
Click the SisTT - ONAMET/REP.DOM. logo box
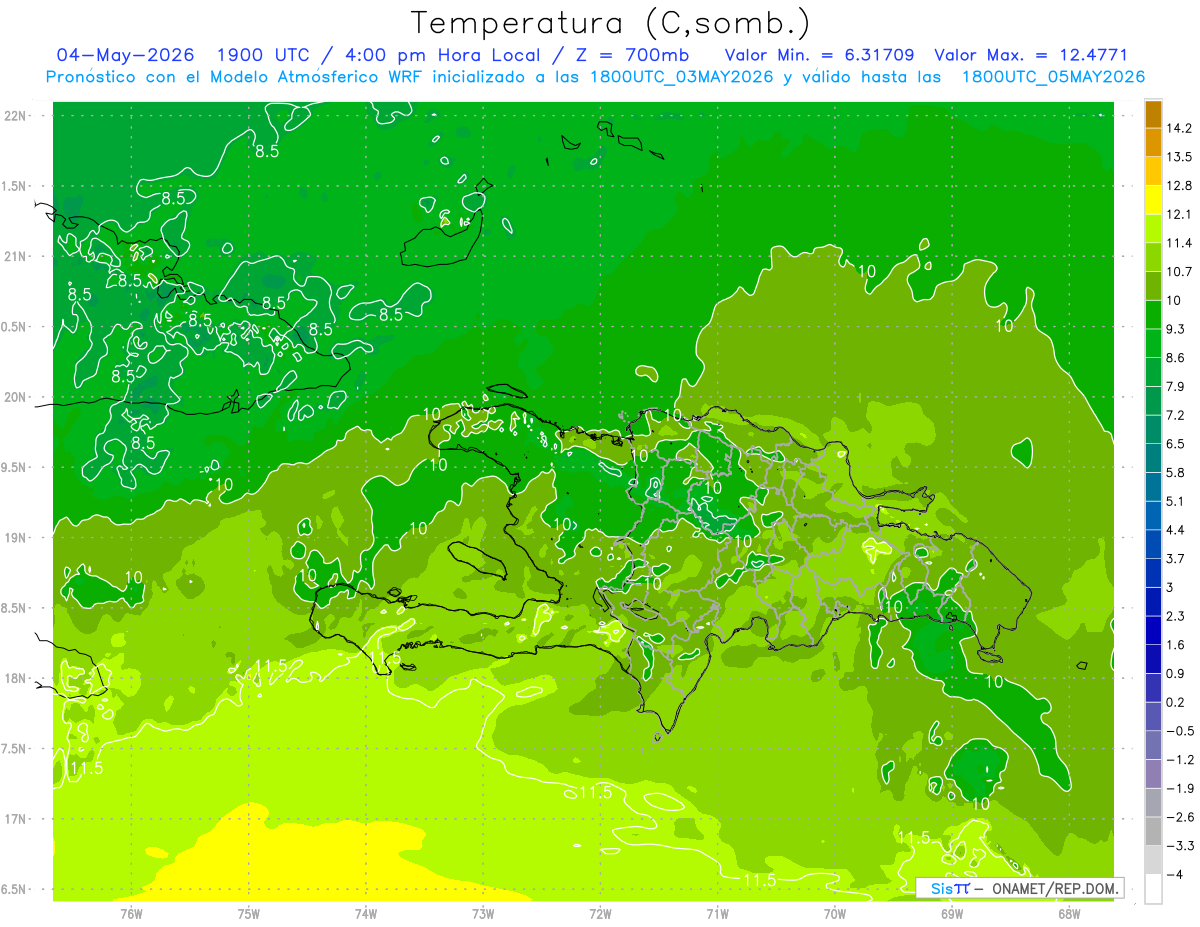1019,888
